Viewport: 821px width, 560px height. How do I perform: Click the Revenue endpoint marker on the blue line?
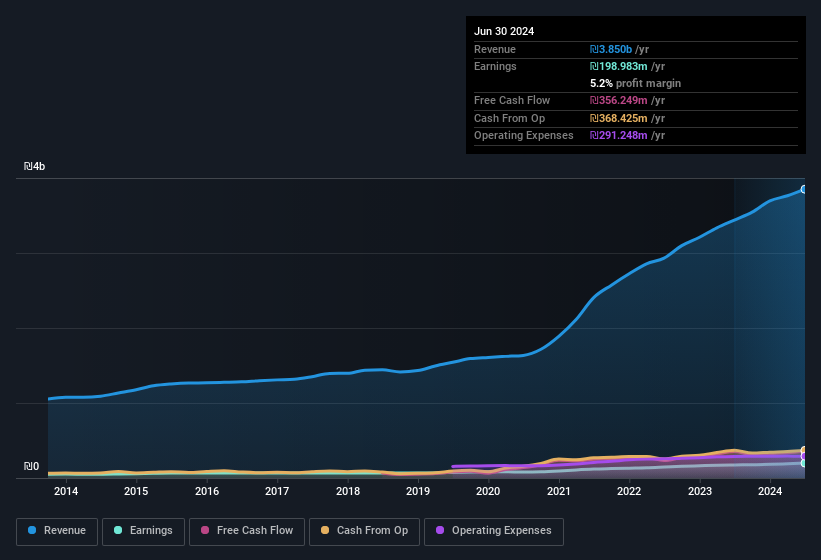(x=804, y=189)
